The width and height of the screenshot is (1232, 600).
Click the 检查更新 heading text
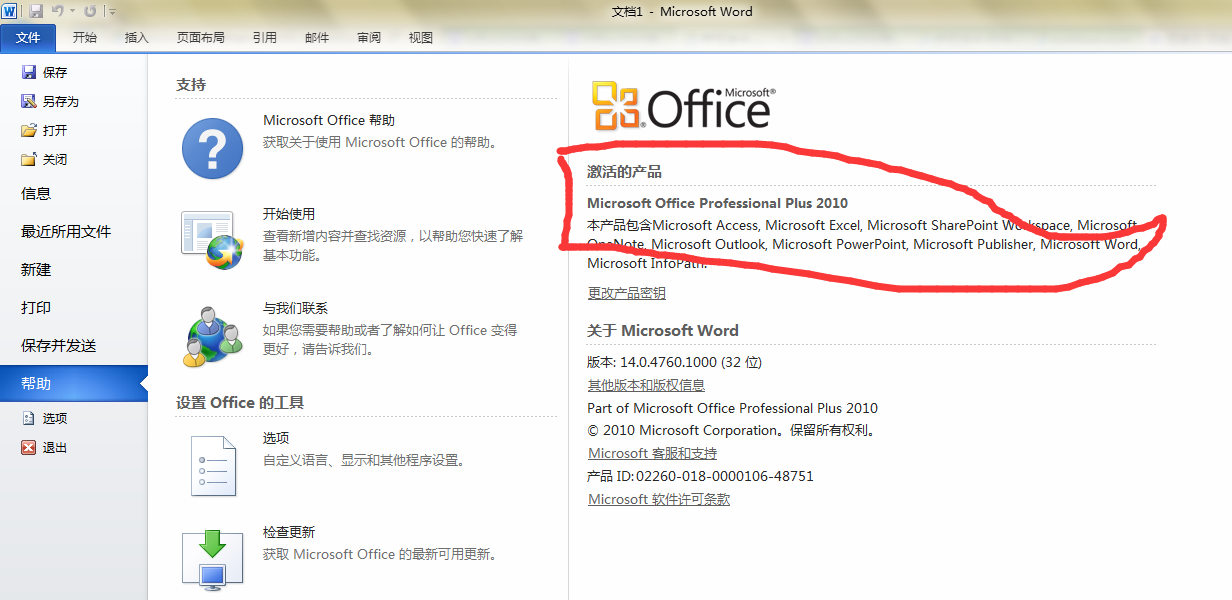point(289,532)
